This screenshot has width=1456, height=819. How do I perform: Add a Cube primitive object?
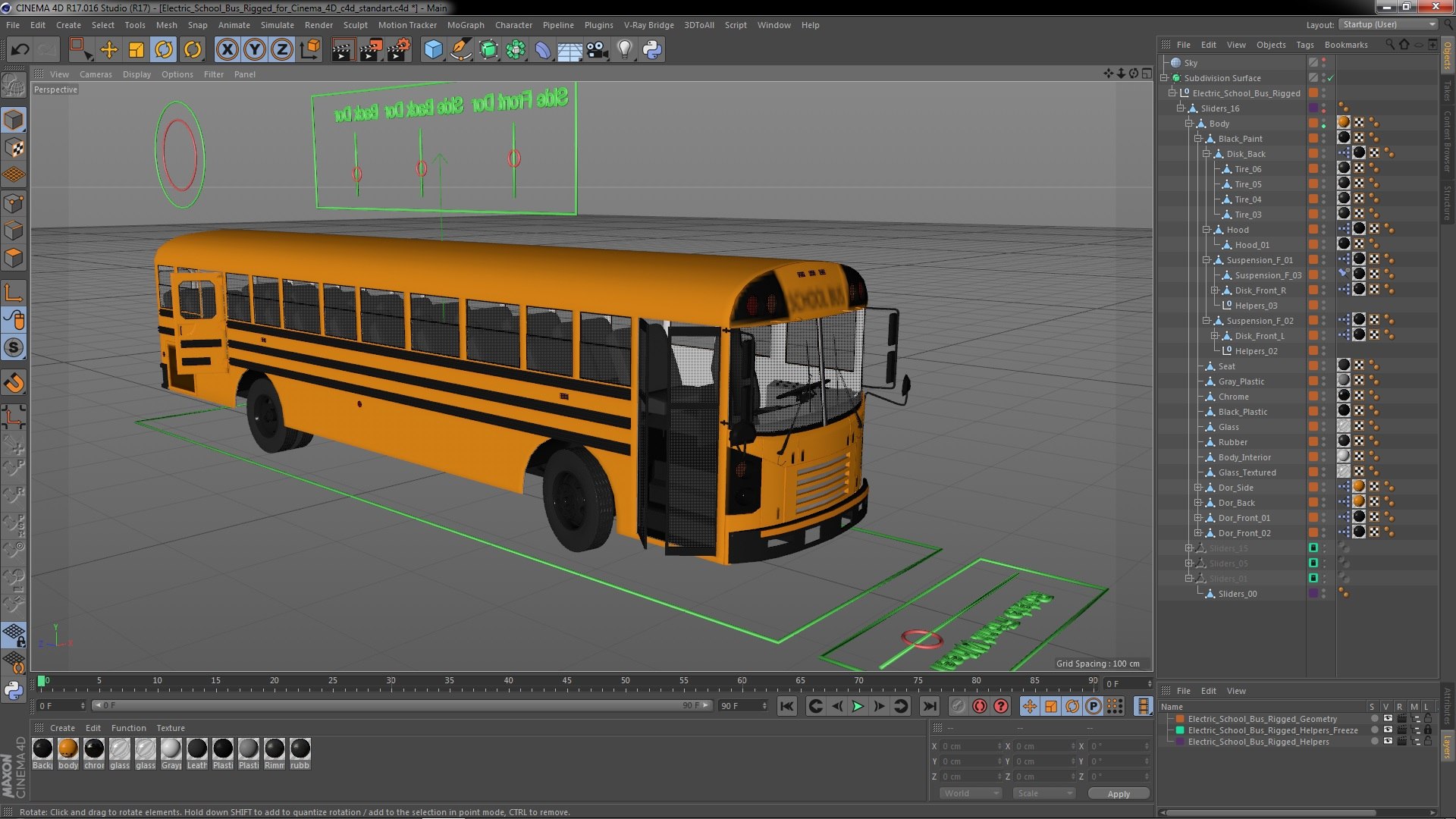tap(433, 50)
